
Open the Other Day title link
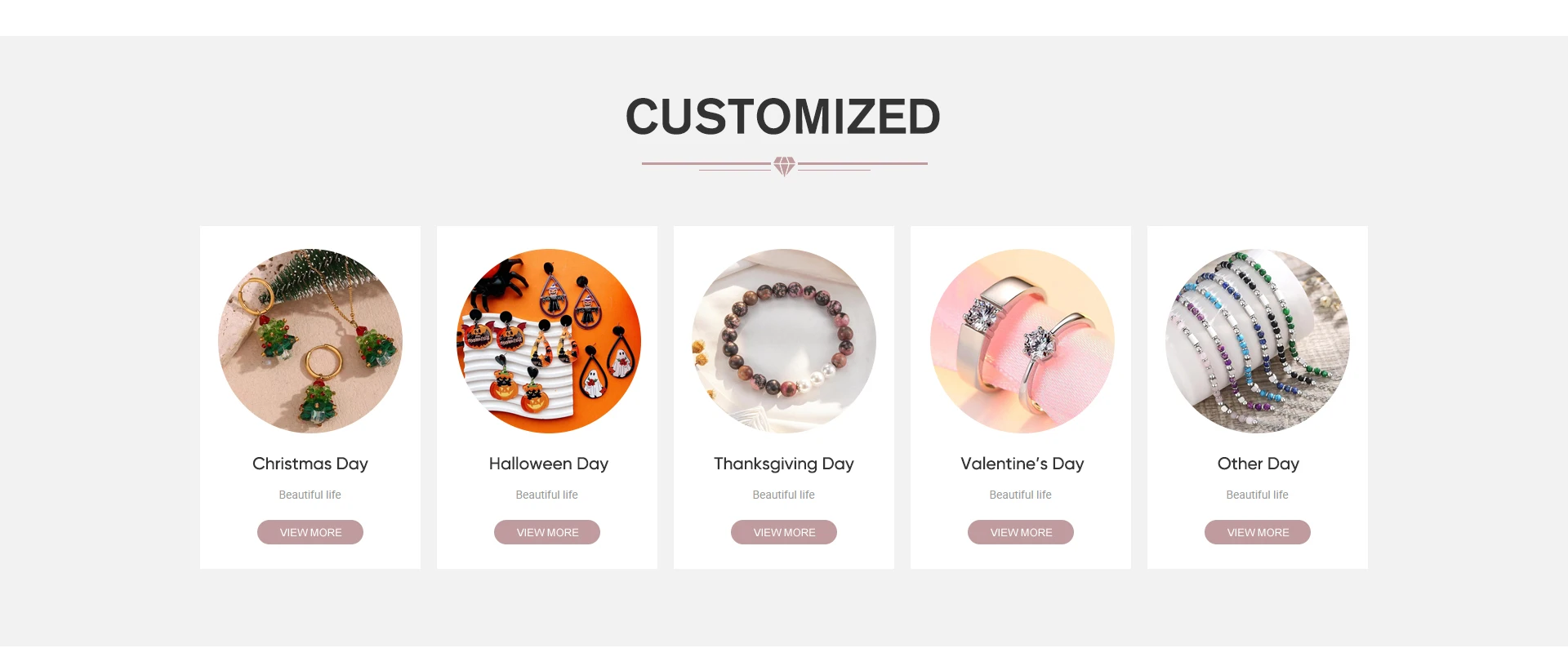[x=1258, y=464]
